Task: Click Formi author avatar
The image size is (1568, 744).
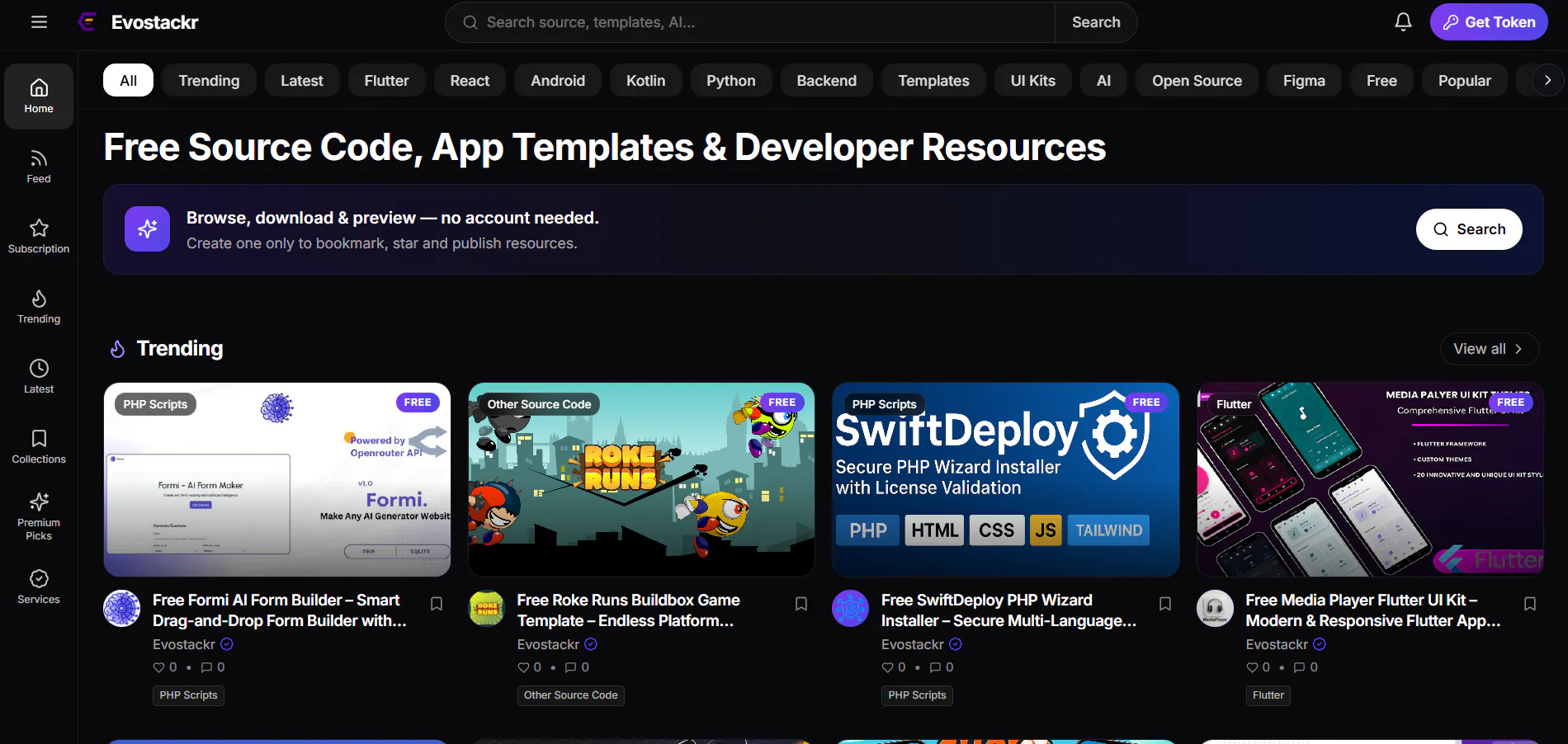Action: pyautogui.click(x=121, y=609)
